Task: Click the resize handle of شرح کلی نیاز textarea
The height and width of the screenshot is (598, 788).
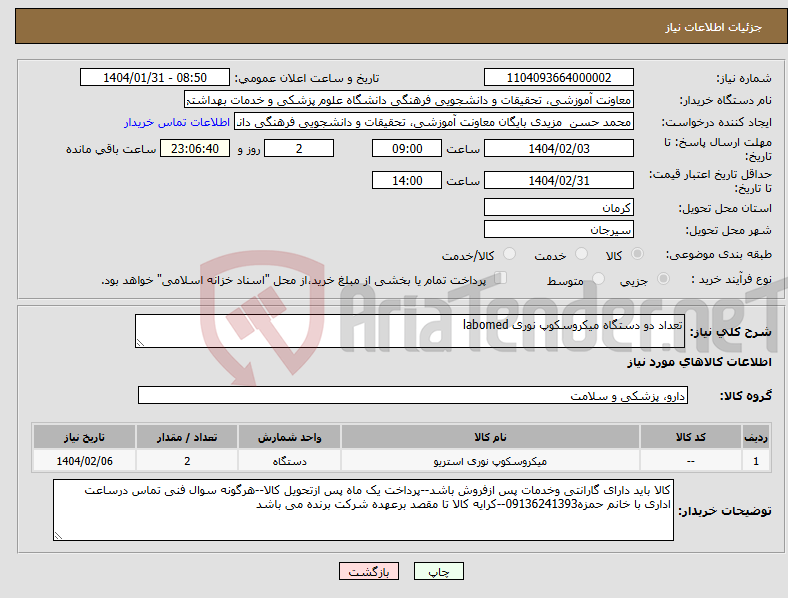Action: pyautogui.click(x=140, y=343)
